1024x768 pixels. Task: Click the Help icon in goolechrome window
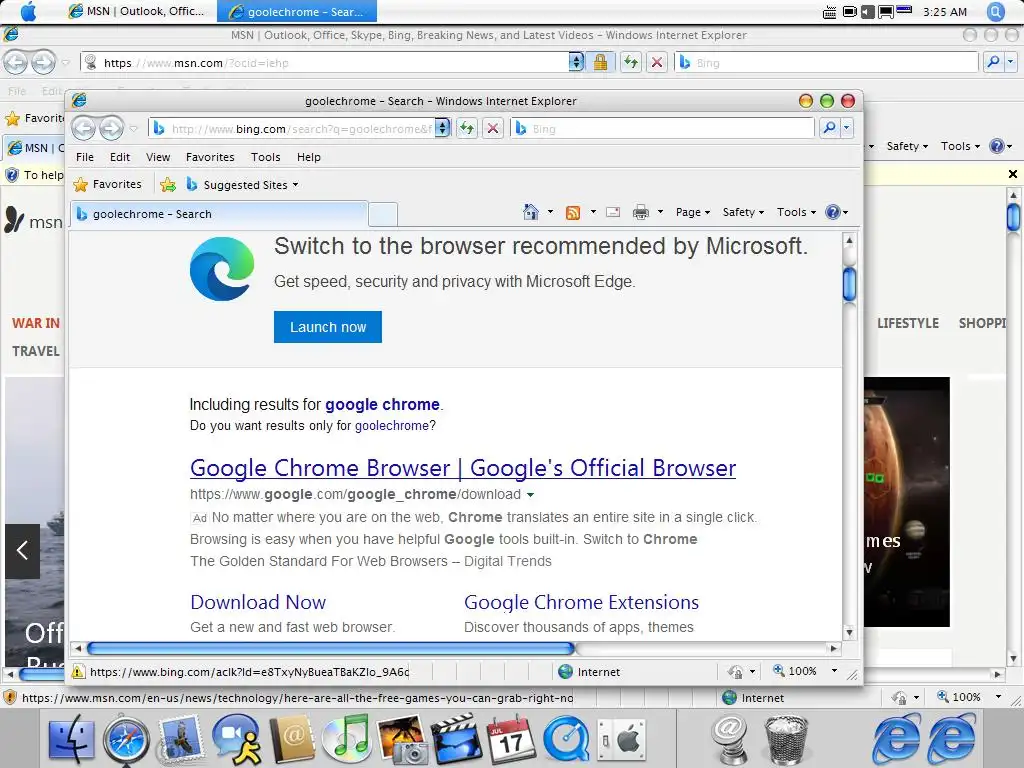pyautogui.click(x=833, y=212)
